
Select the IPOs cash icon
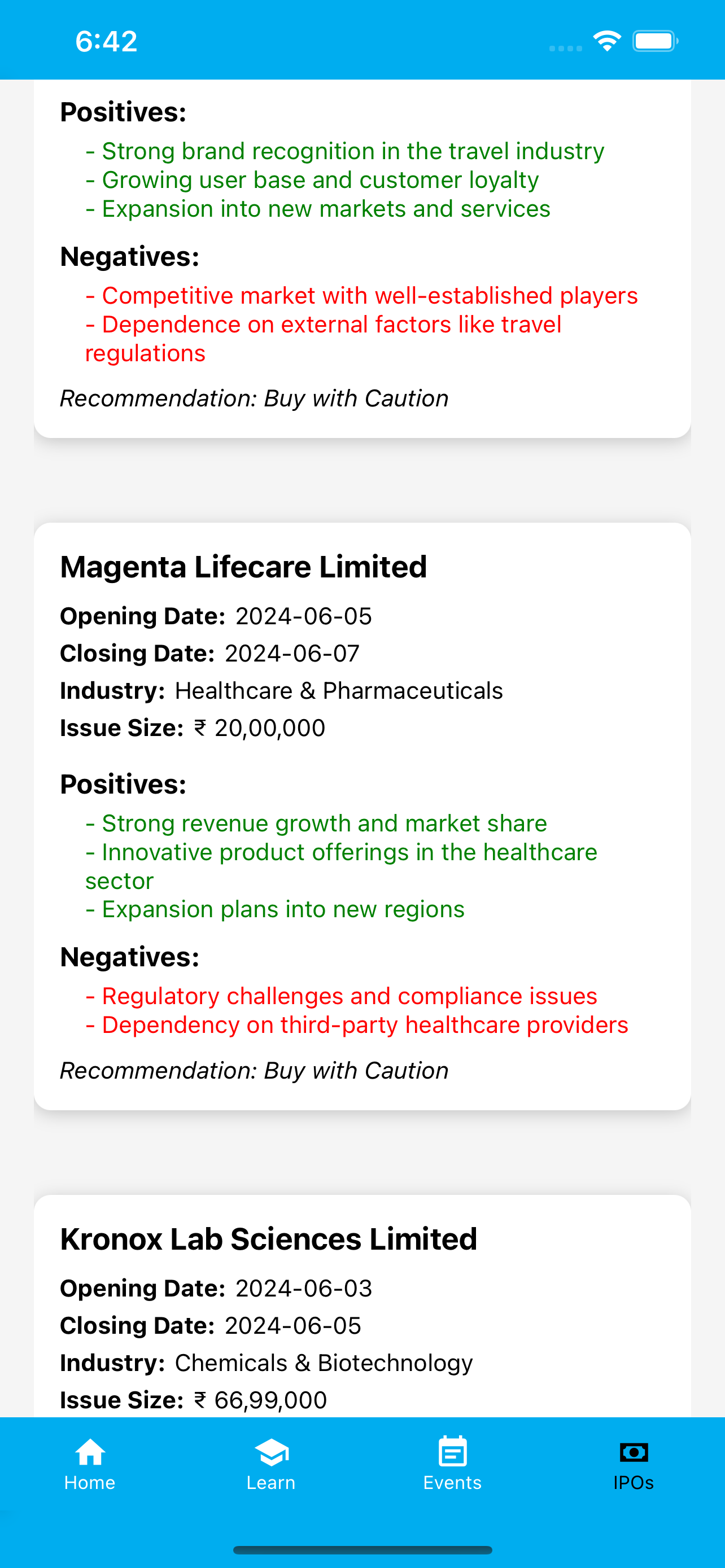point(634,1452)
